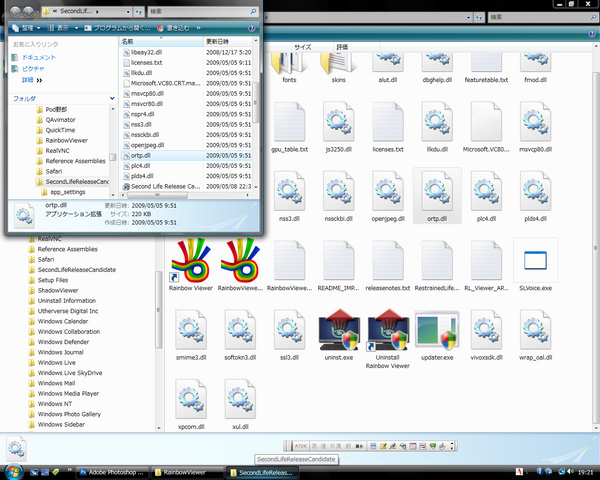
Task: Open the 整理 (Organize) dropdown menu
Action: (x=26, y=28)
